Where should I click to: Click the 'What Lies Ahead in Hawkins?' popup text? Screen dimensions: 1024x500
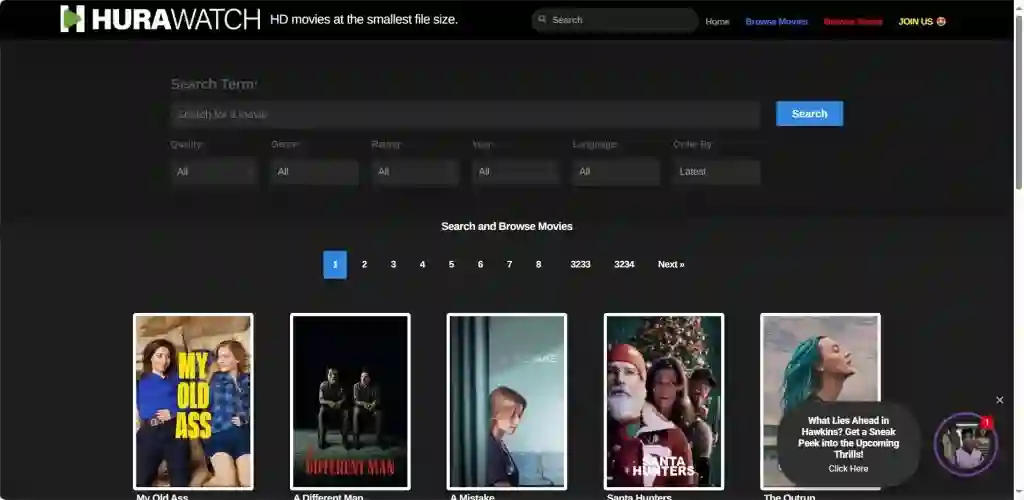click(x=848, y=437)
